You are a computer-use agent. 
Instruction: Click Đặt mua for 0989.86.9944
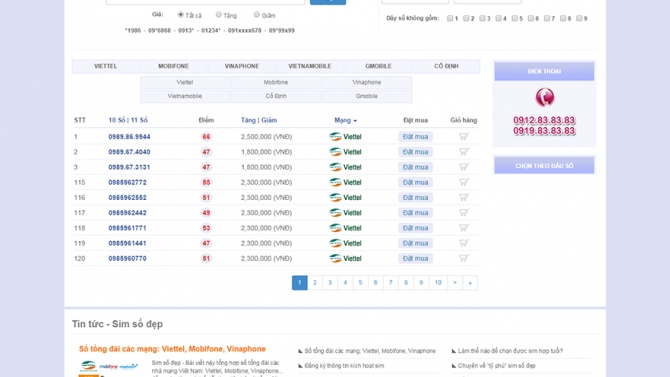(x=415, y=137)
